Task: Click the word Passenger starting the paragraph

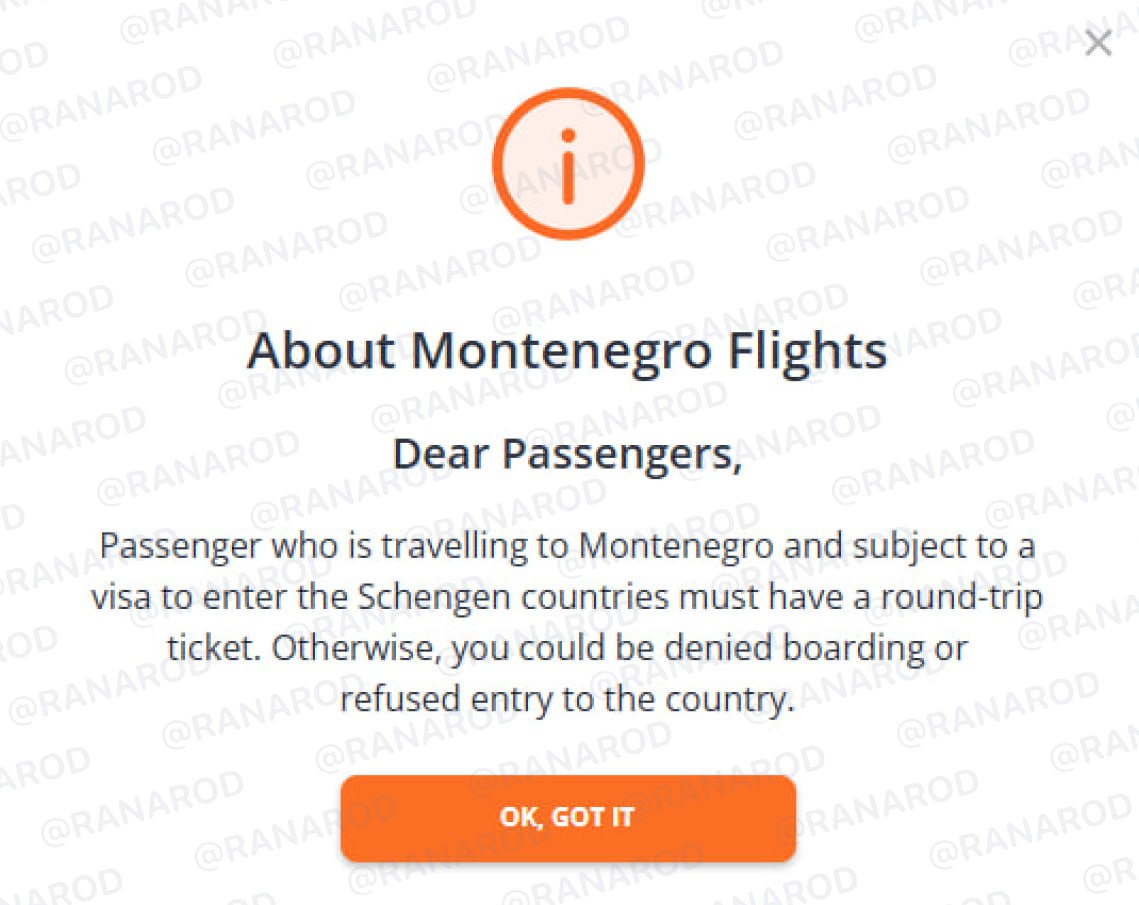Action: click(180, 547)
